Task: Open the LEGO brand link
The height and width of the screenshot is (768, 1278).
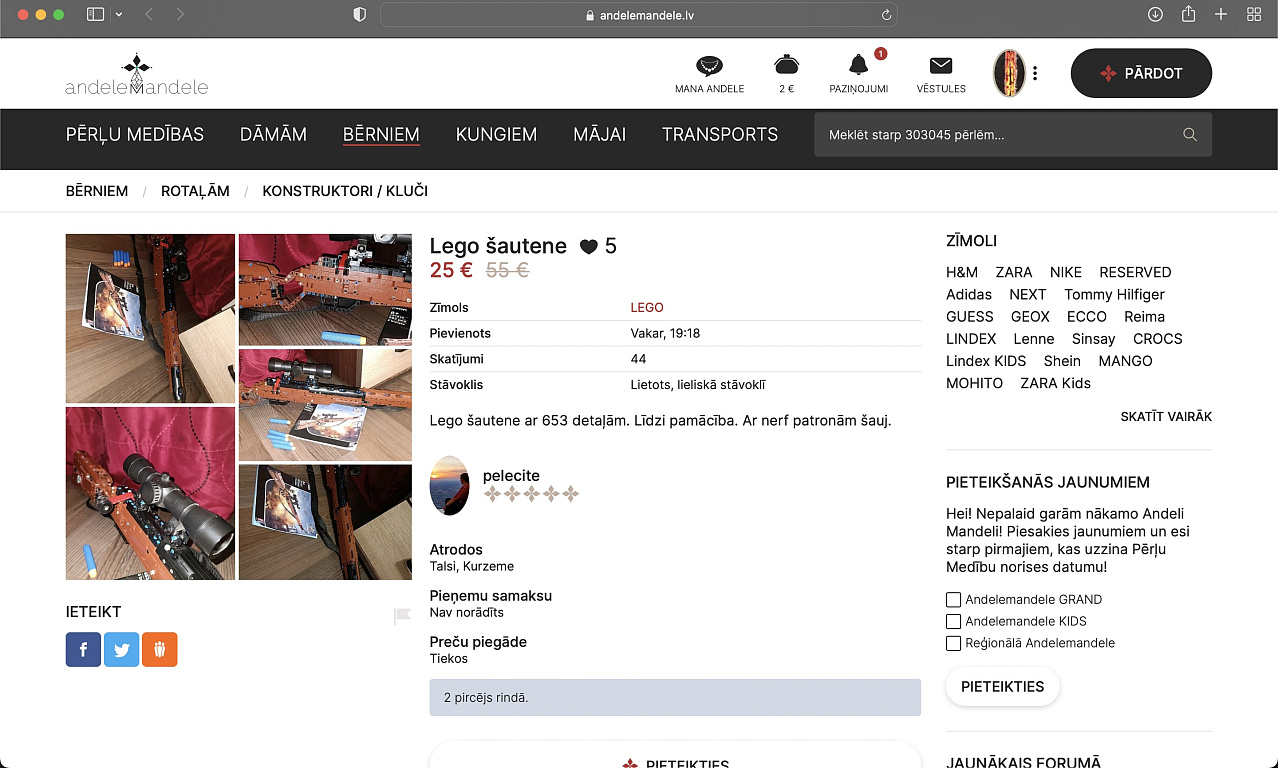Action: [646, 308]
